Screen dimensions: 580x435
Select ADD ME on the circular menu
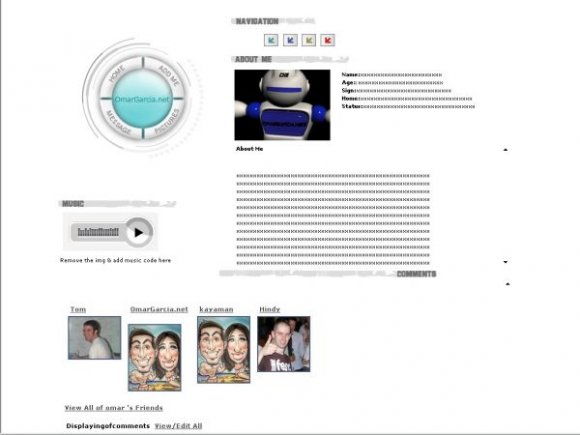(x=169, y=75)
